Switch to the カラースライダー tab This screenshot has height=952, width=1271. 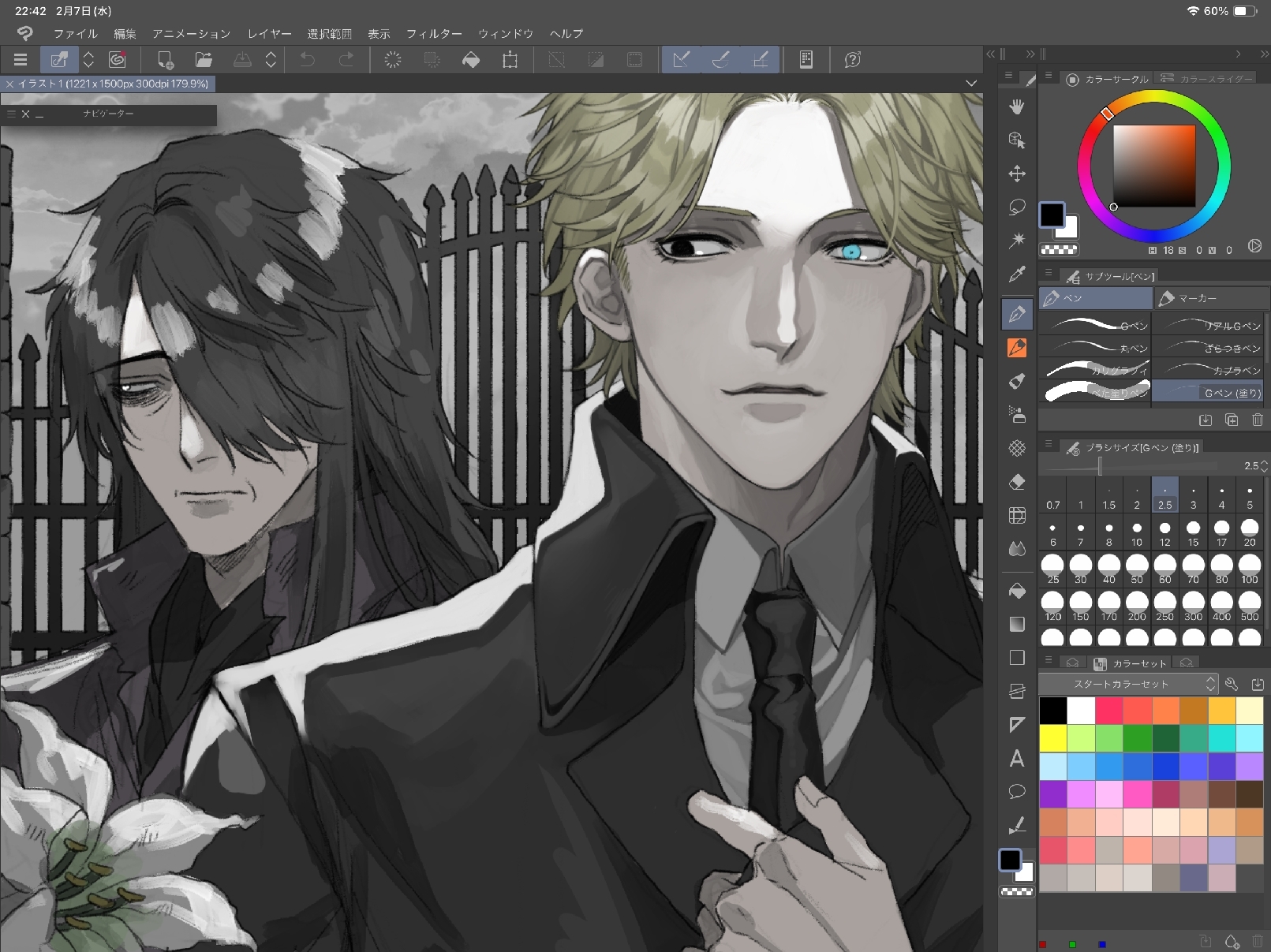tap(1206, 79)
